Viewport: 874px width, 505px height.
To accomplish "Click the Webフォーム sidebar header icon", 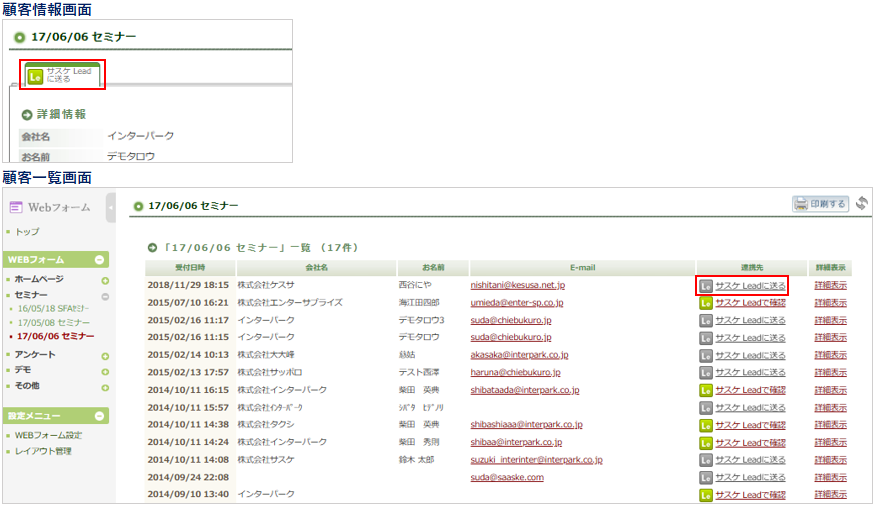I will (x=16, y=207).
